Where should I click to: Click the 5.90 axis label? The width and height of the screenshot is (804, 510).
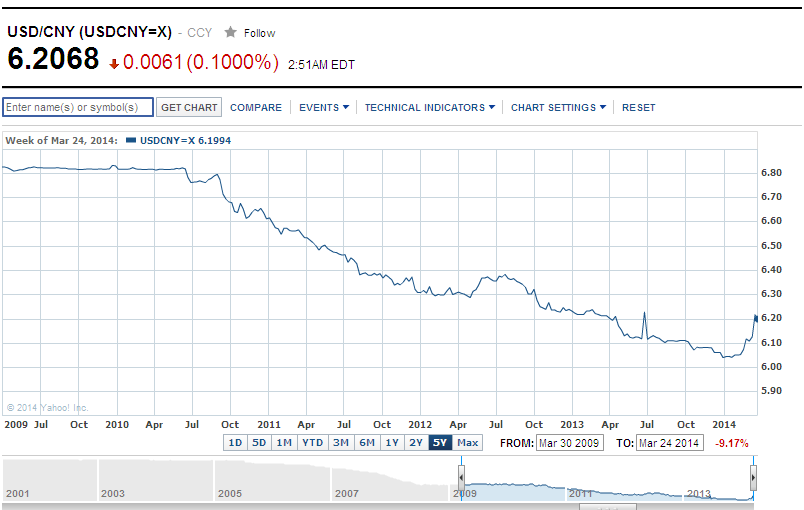[771, 391]
